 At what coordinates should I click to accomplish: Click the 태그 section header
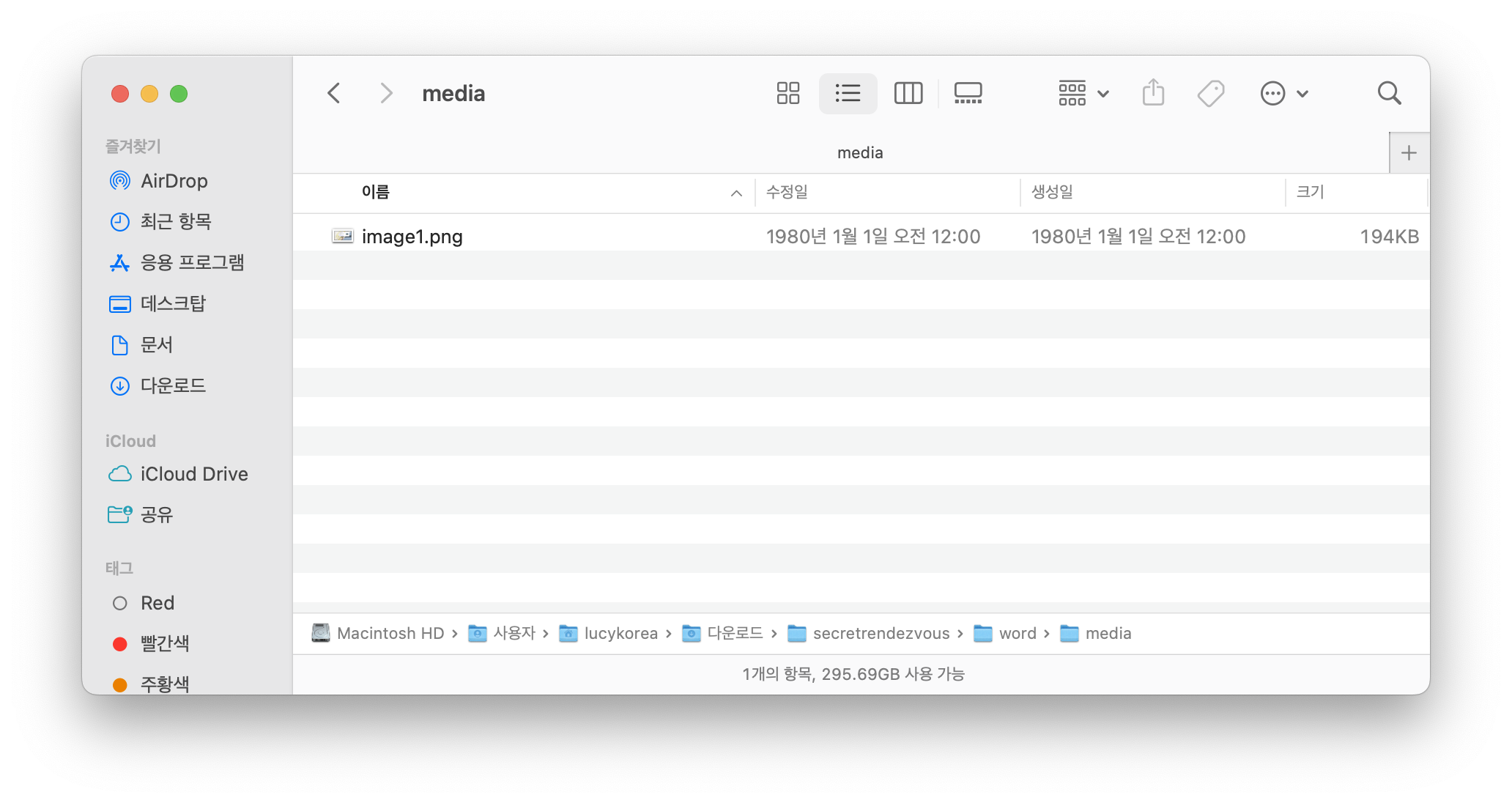coord(119,568)
